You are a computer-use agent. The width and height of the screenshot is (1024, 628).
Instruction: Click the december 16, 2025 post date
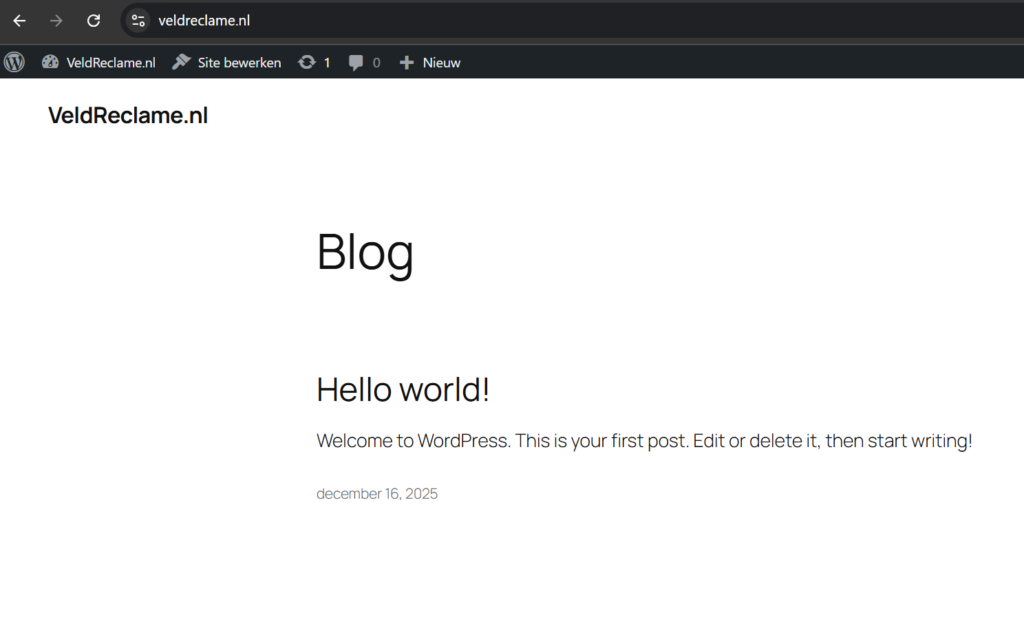(377, 493)
